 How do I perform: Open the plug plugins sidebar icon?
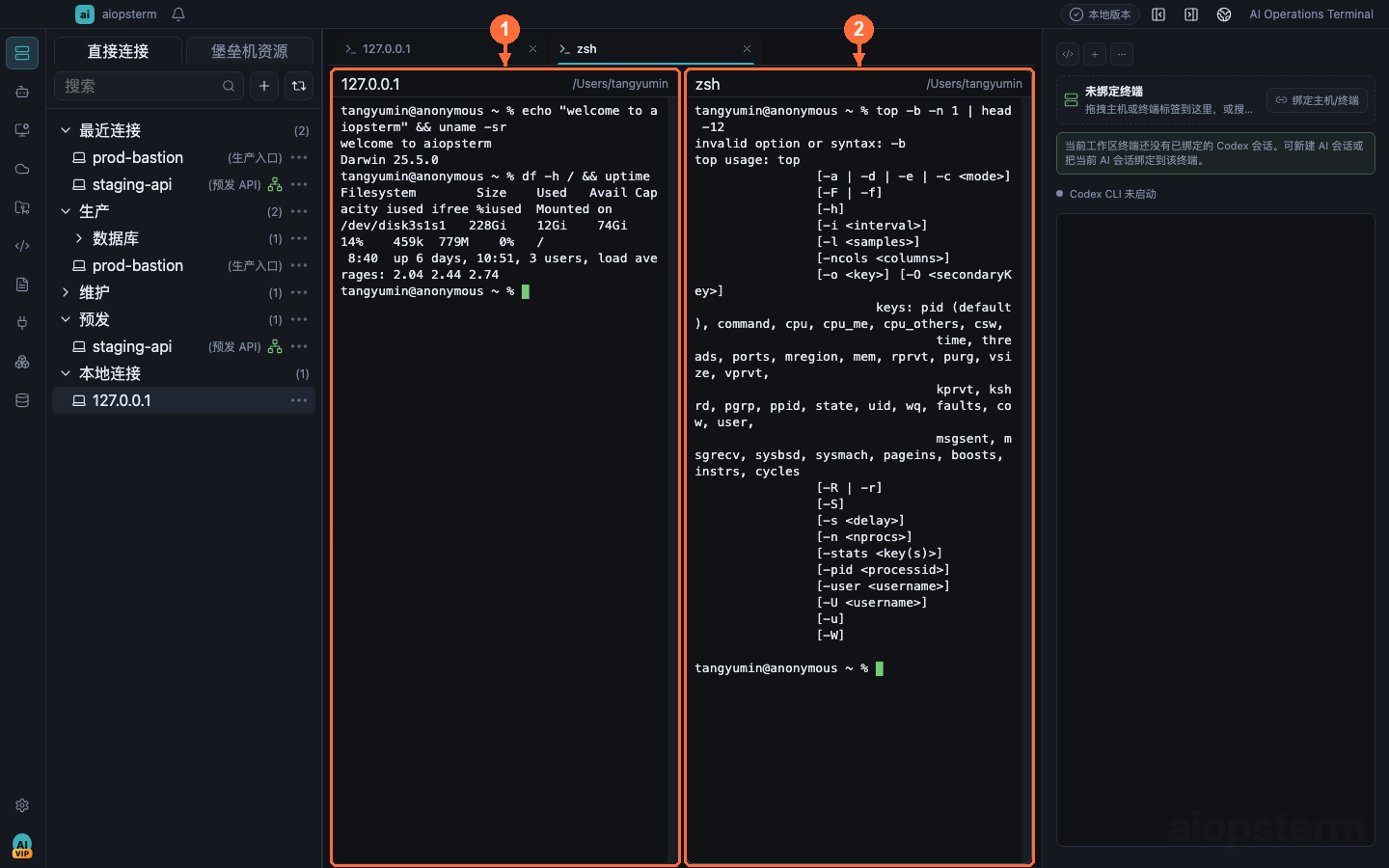click(22, 323)
